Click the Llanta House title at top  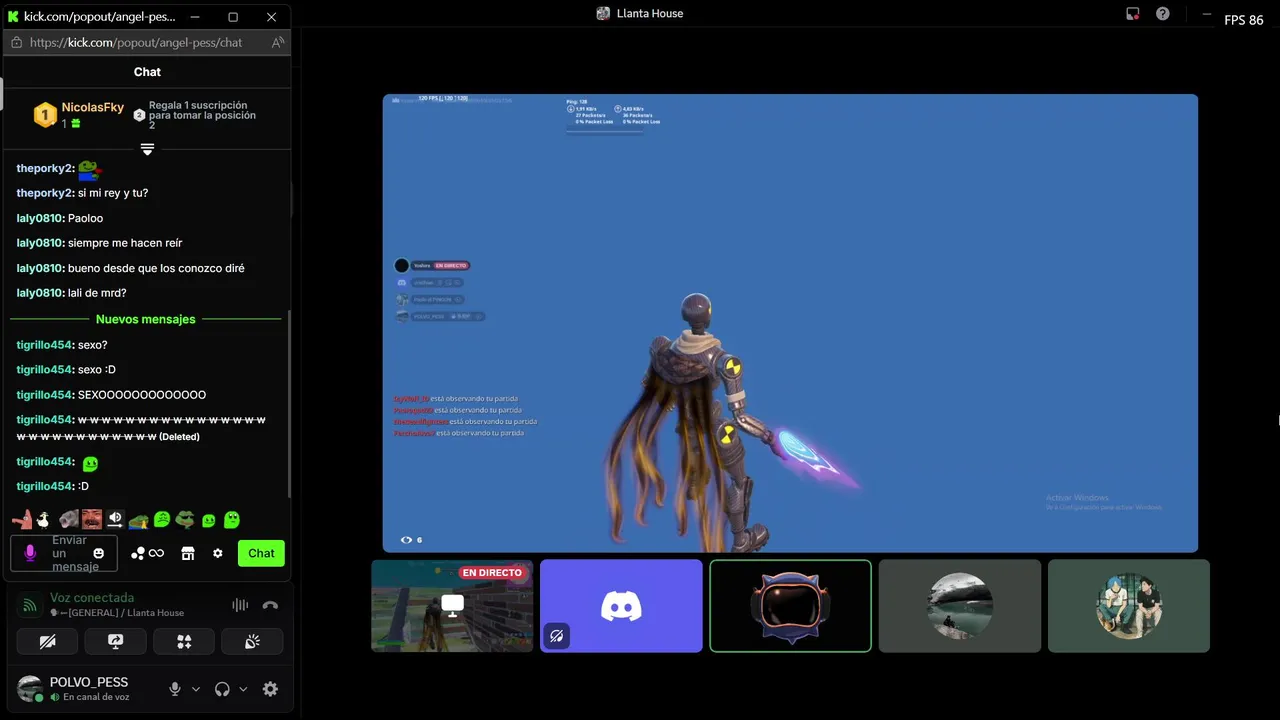[650, 13]
